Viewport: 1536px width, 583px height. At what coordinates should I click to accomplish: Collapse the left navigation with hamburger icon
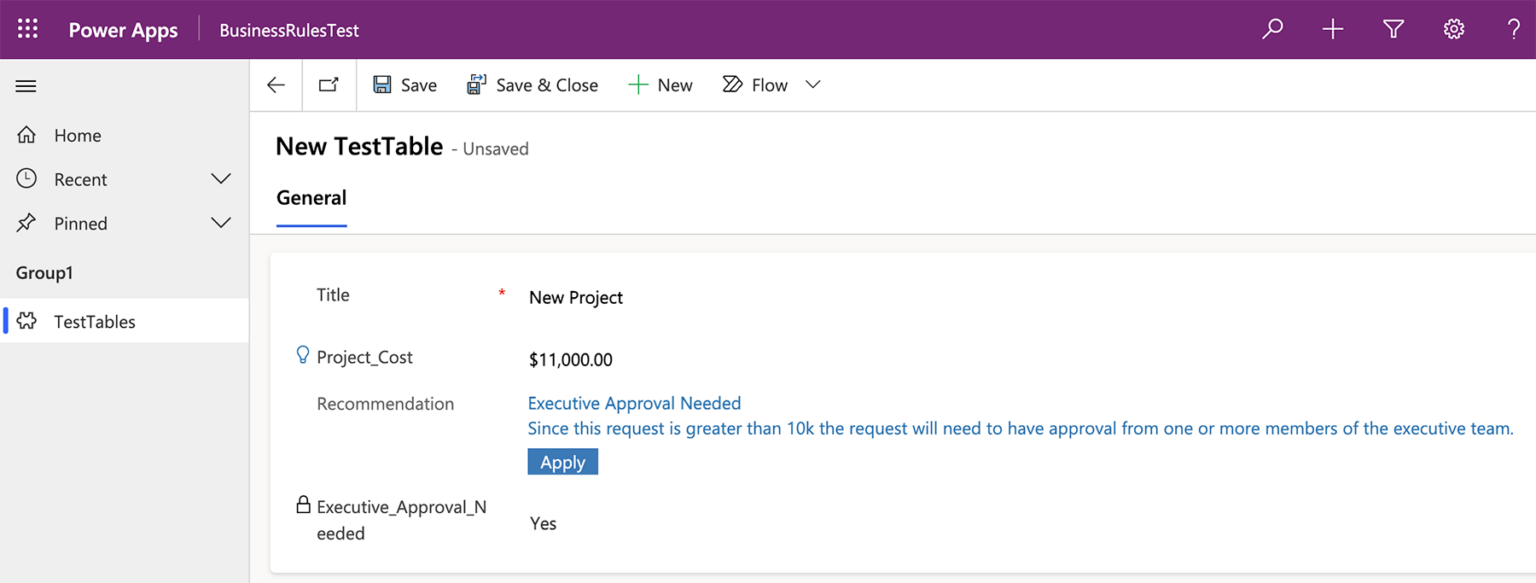(x=26, y=86)
